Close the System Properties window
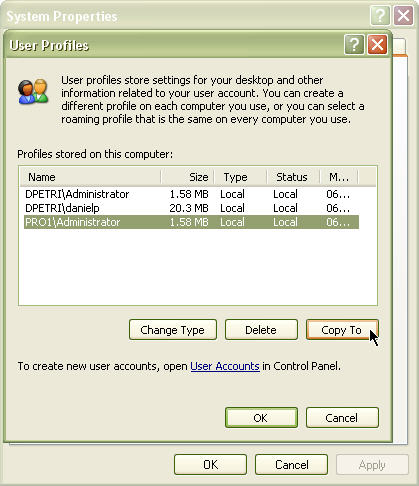Image resolution: width=419 pixels, height=486 pixels. pyautogui.click(x=404, y=15)
